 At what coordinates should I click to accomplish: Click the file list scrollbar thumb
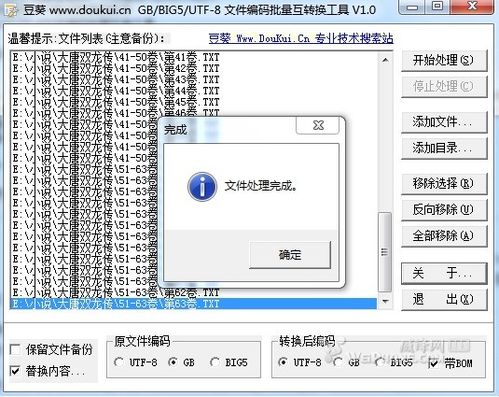pos(385,252)
